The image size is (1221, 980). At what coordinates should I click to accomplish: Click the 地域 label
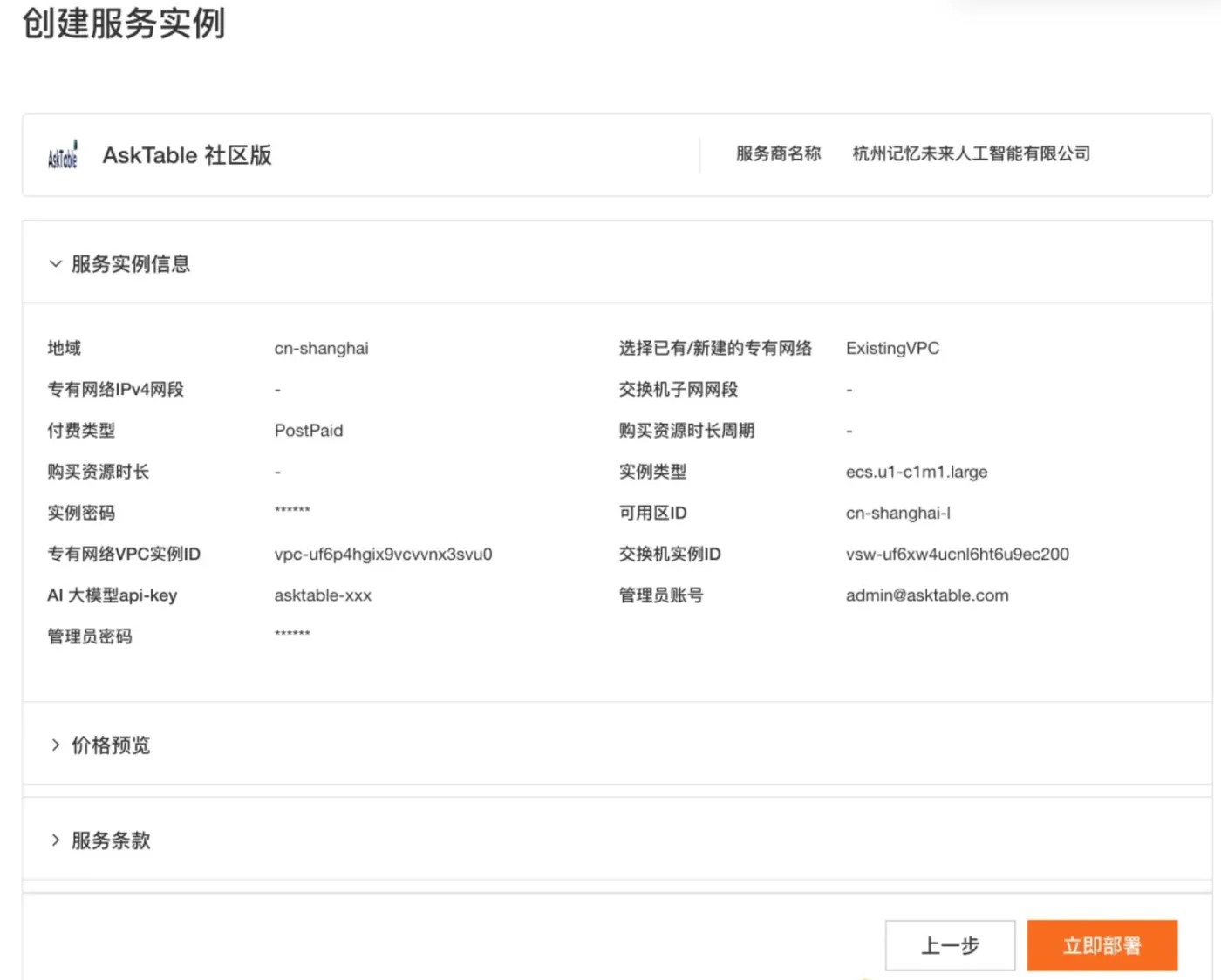tap(64, 348)
